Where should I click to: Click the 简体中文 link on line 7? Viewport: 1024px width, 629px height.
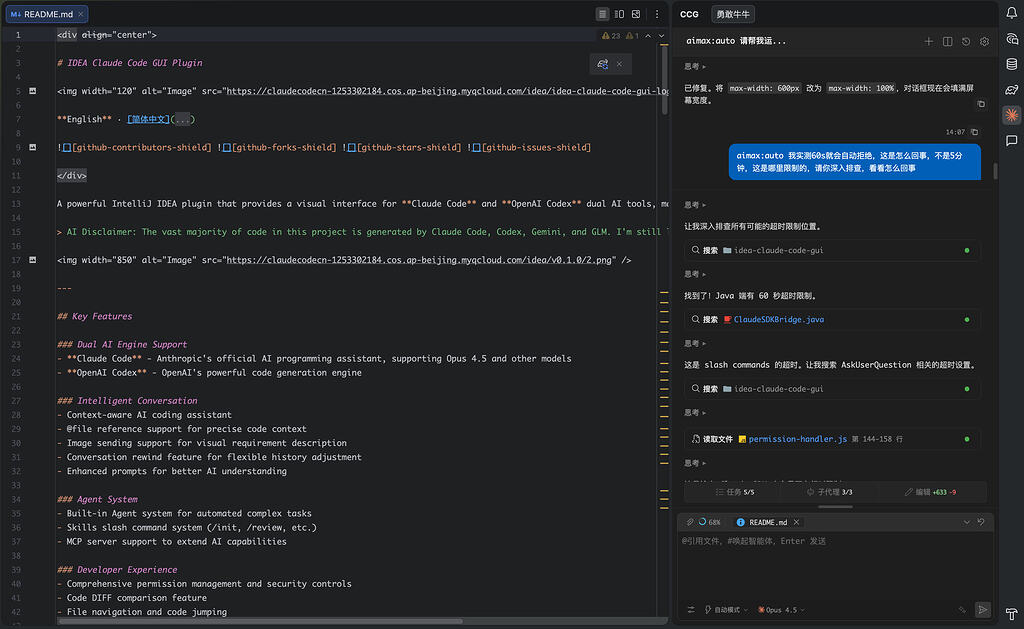148,120
